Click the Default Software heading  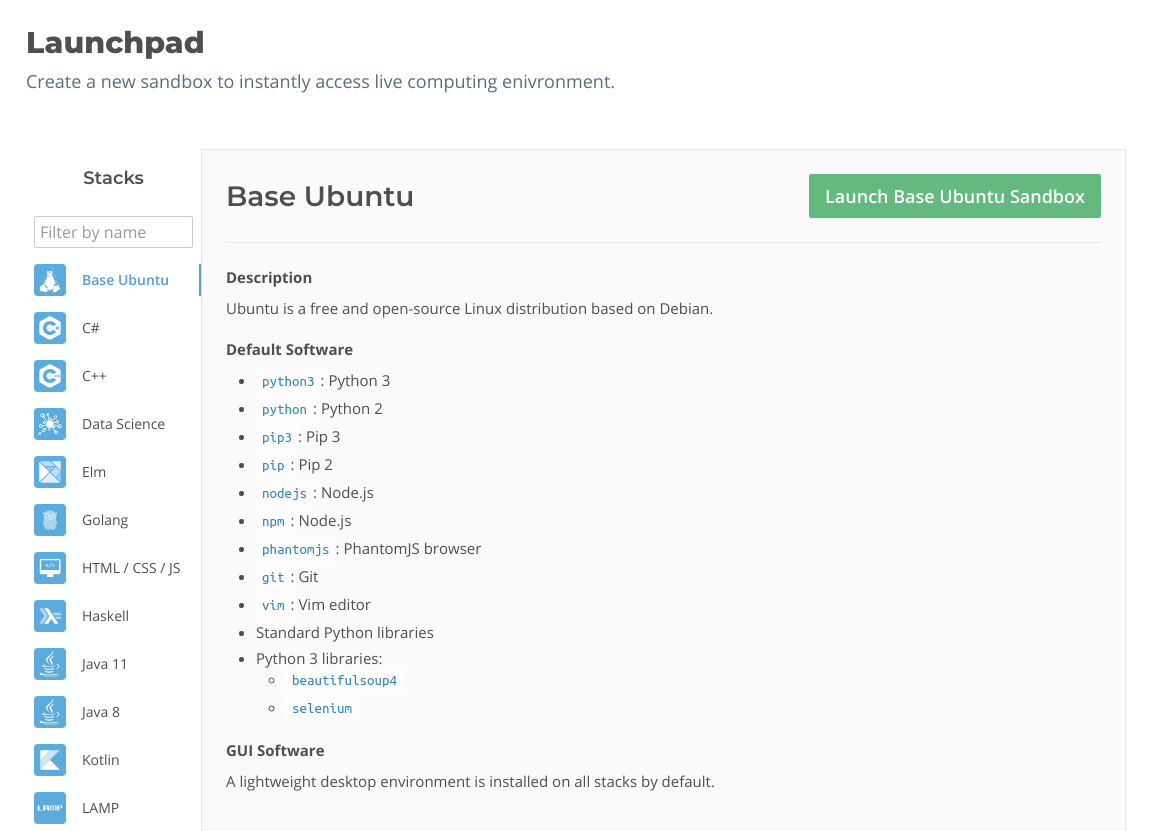click(x=289, y=350)
